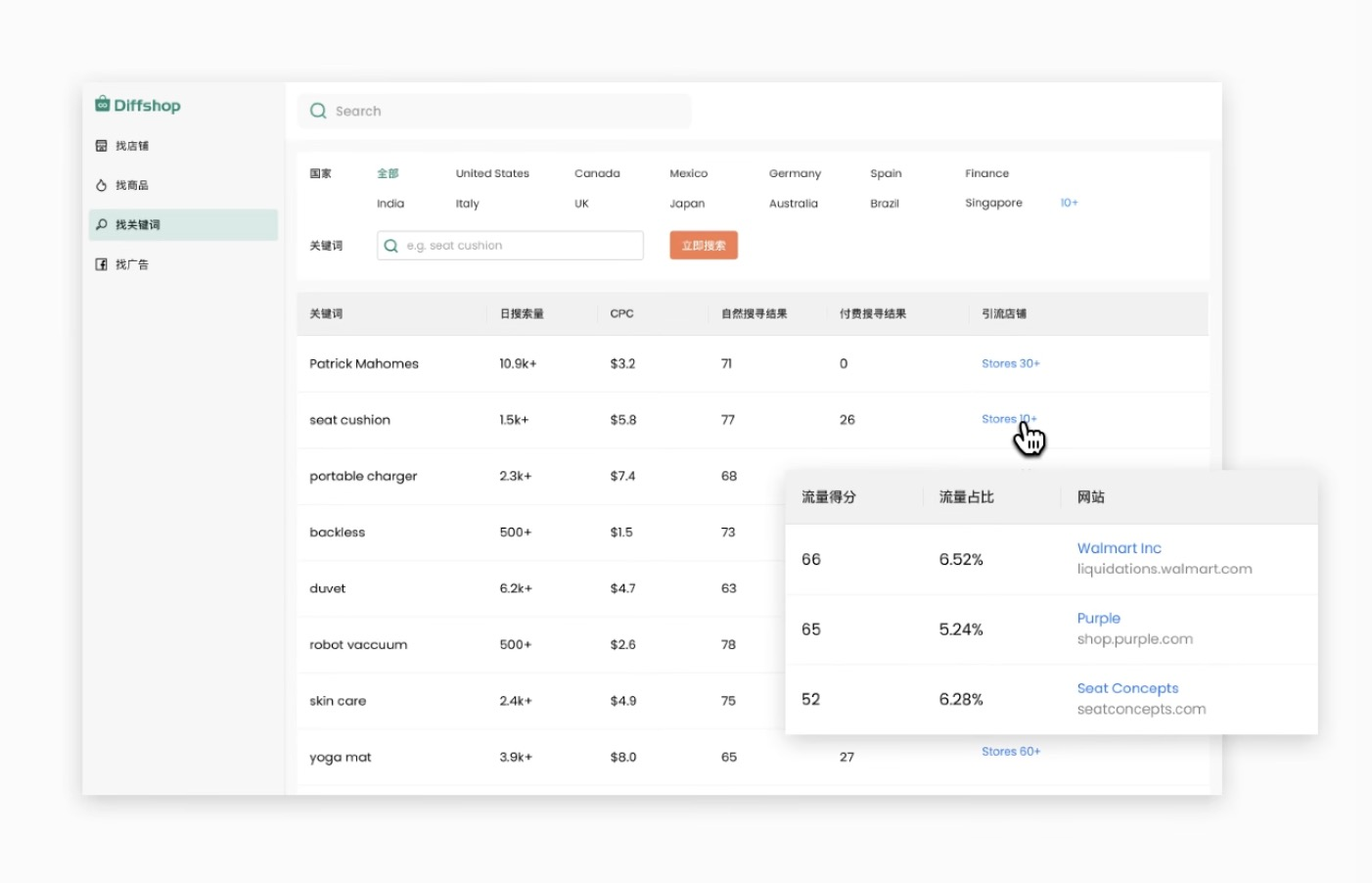Click the store icon beside 找店铺

point(101,146)
